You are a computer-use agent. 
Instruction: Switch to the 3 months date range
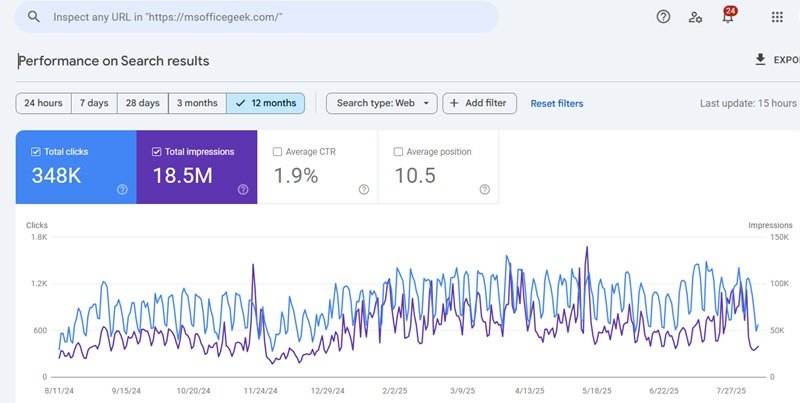pos(197,103)
